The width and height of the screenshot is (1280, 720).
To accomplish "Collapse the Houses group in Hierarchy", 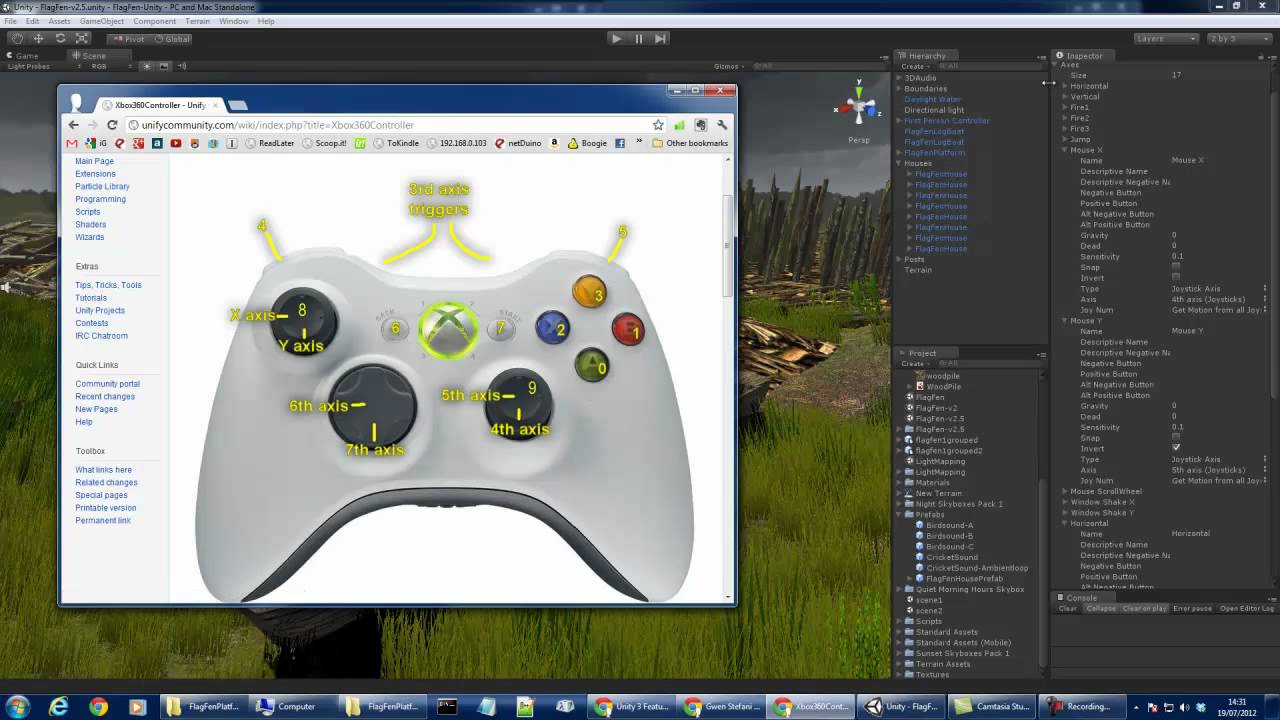I will 899,163.
